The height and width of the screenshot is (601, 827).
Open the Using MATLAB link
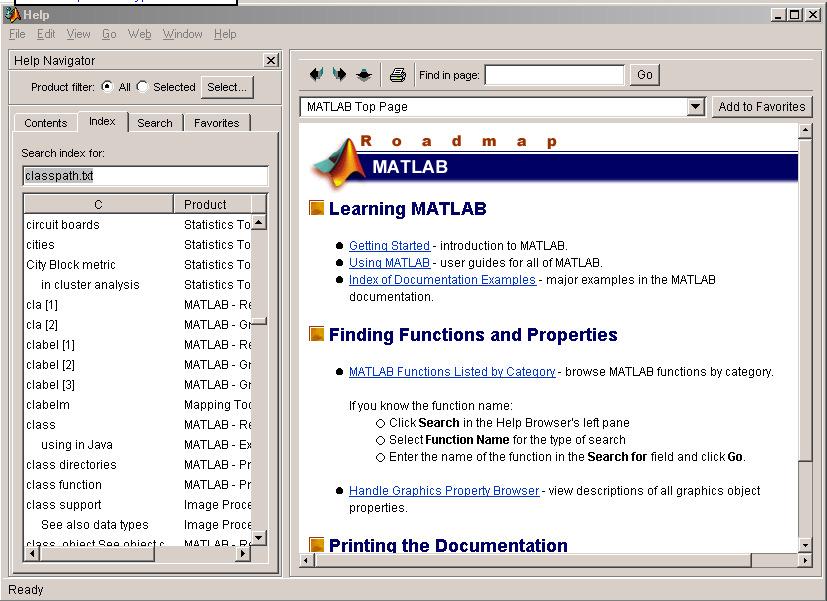pos(389,263)
